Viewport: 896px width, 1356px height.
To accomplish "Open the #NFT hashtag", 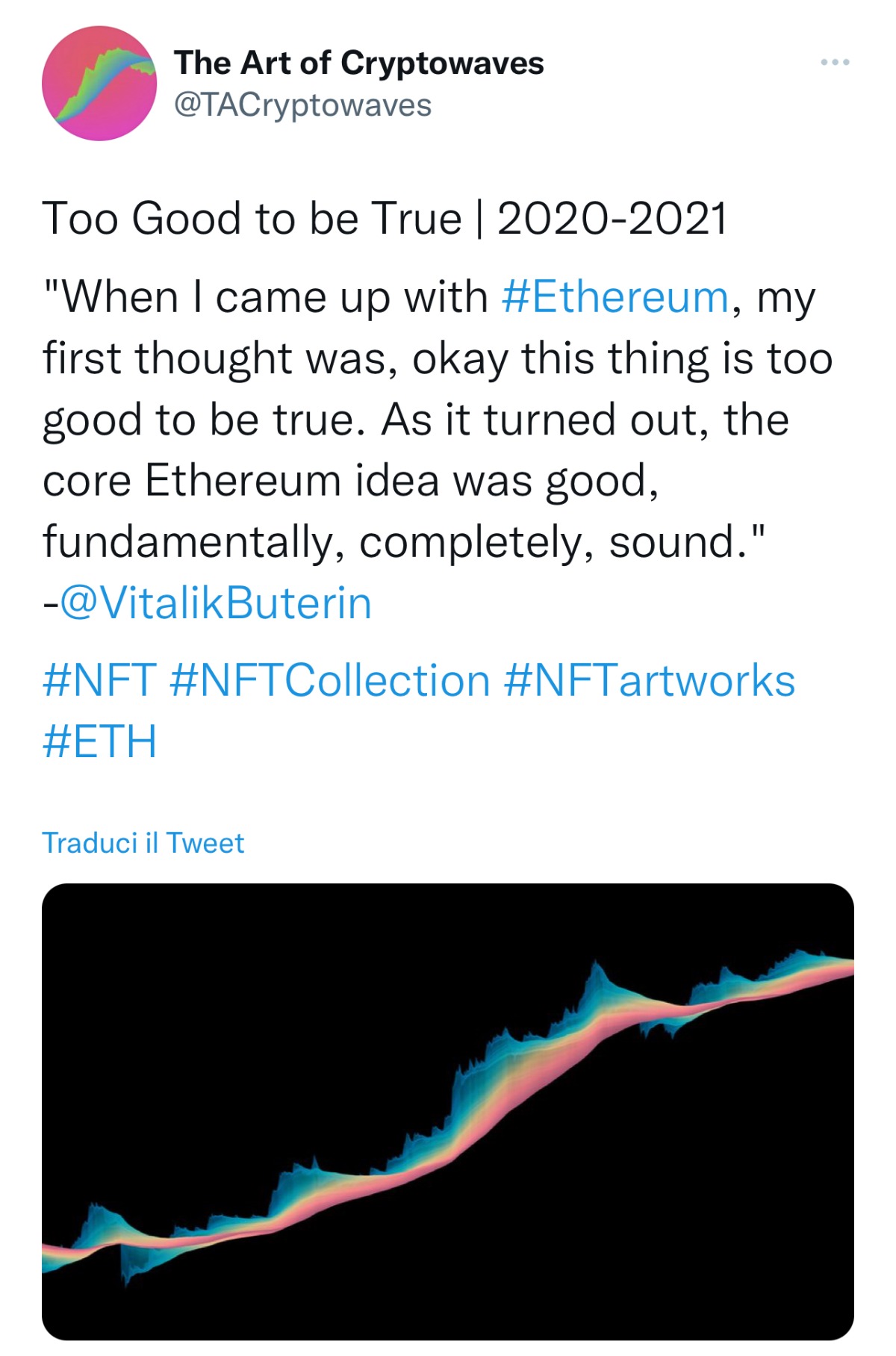I will click(99, 681).
